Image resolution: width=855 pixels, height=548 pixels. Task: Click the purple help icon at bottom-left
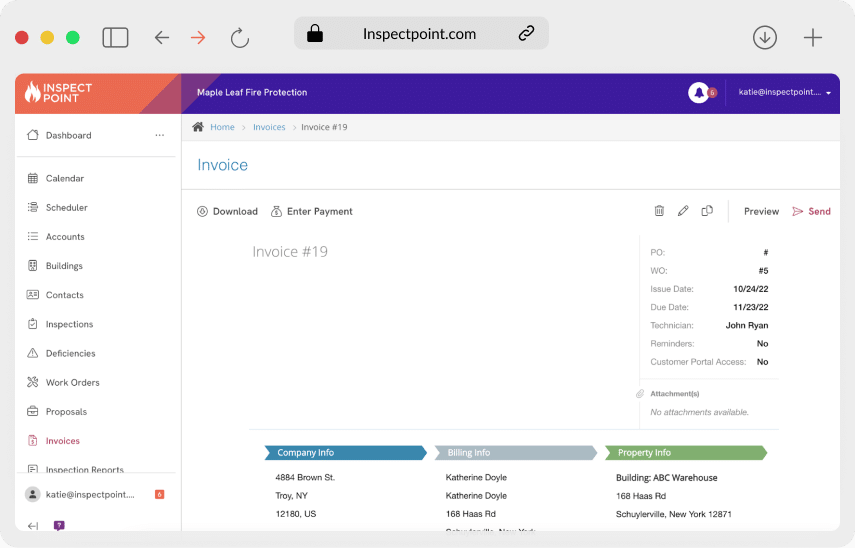click(x=59, y=525)
